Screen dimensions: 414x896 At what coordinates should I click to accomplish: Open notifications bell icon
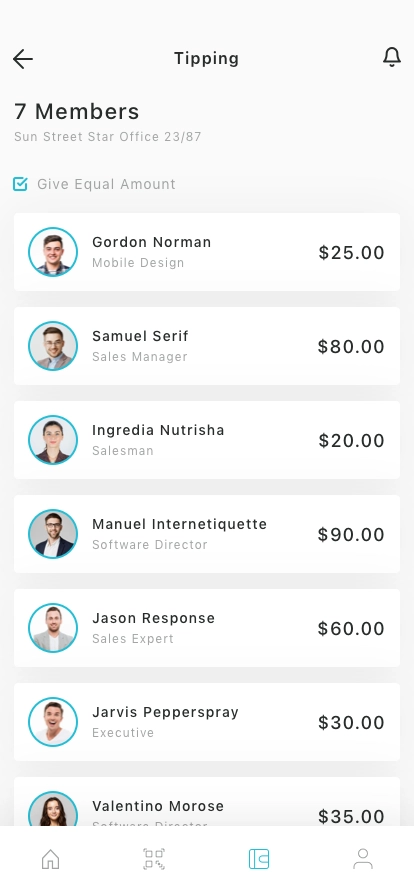[392, 58]
